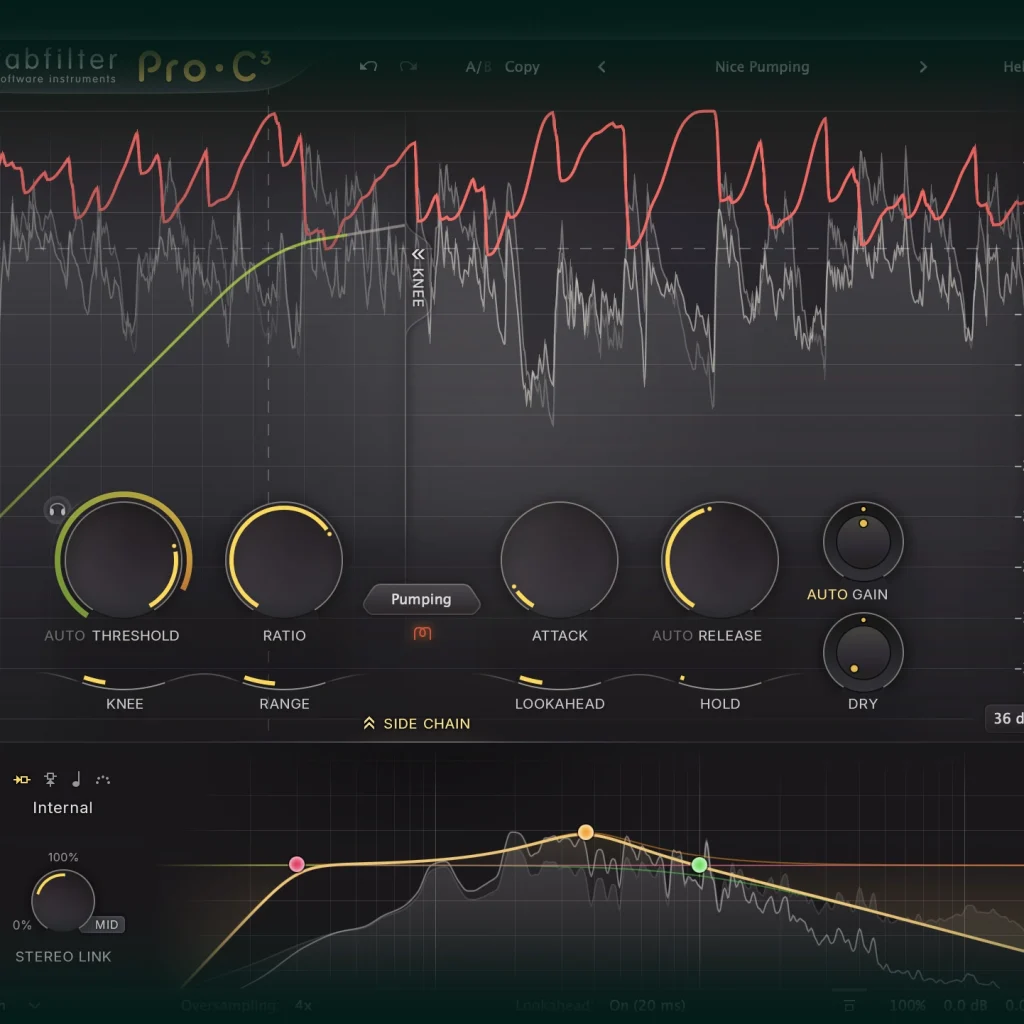
Task: Click the Internal side chain label
Action: [63, 808]
